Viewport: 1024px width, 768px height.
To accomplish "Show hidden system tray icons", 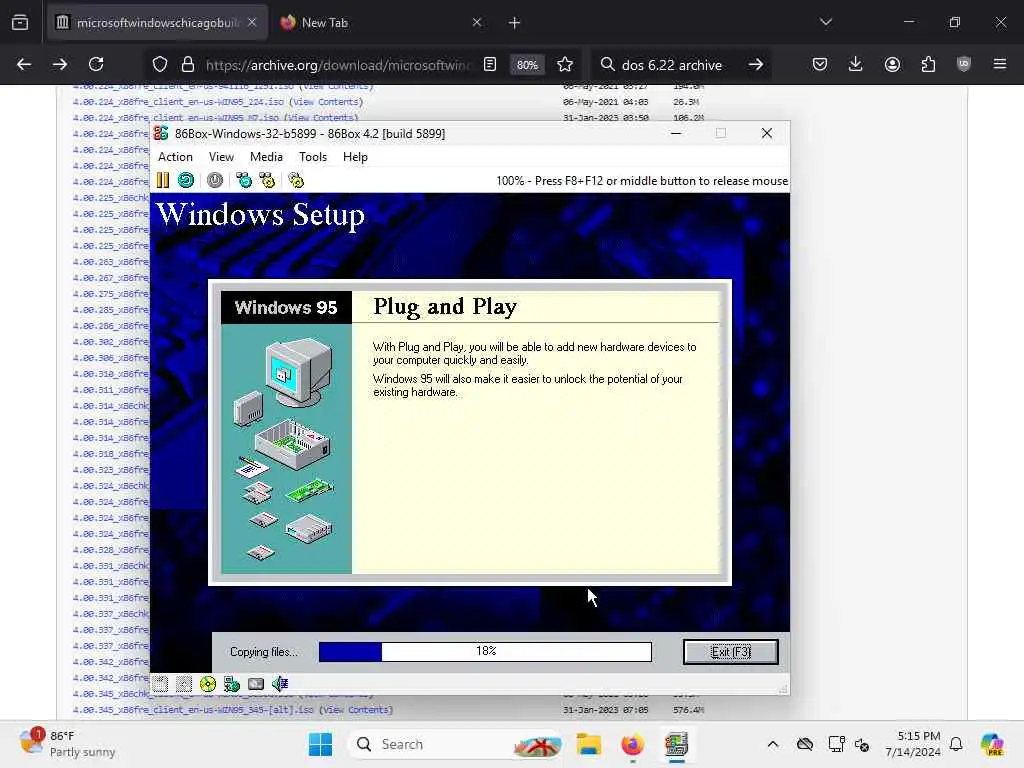I will coord(773,744).
